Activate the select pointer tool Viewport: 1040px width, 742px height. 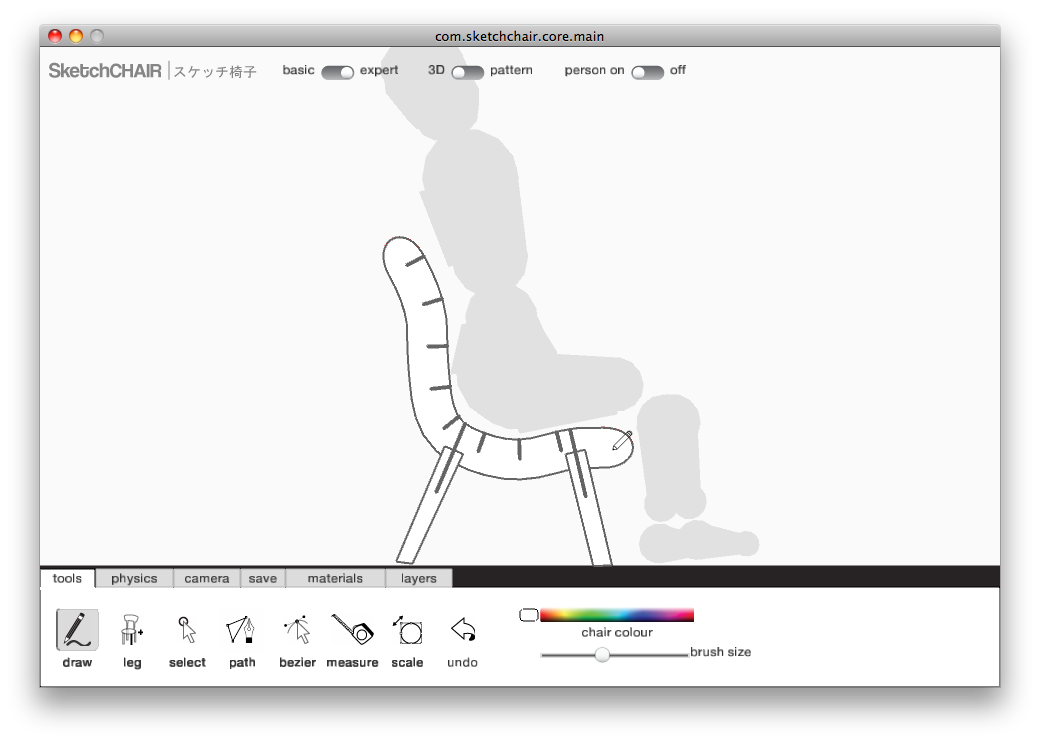point(187,630)
